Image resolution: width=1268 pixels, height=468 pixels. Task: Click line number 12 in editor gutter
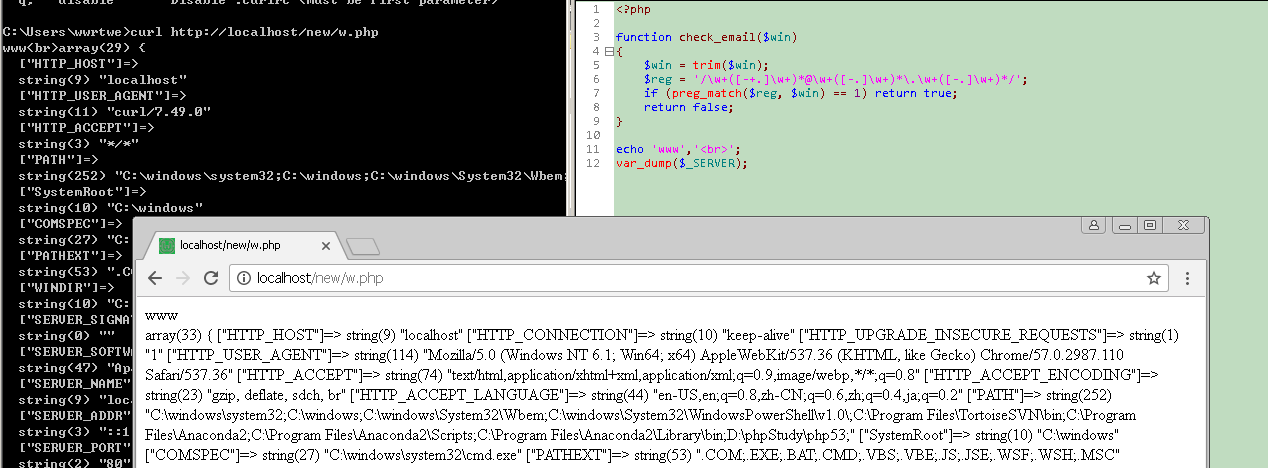pyautogui.click(x=595, y=163)
